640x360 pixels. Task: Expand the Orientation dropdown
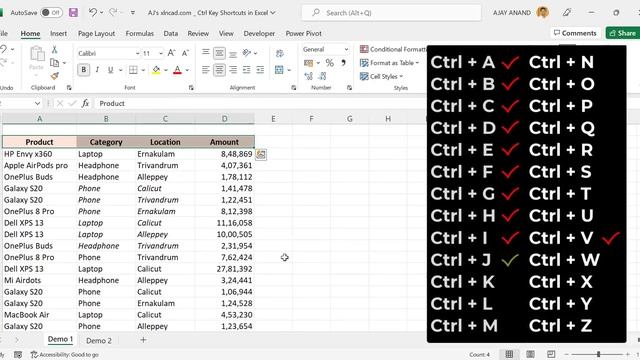[x=256, y=53]
